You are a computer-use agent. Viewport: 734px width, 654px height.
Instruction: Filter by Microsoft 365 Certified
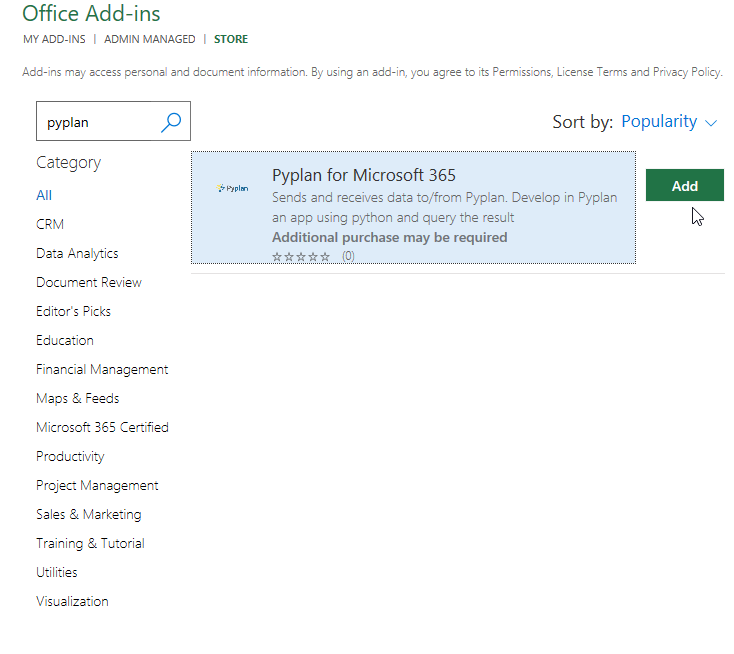coord(102,427)
